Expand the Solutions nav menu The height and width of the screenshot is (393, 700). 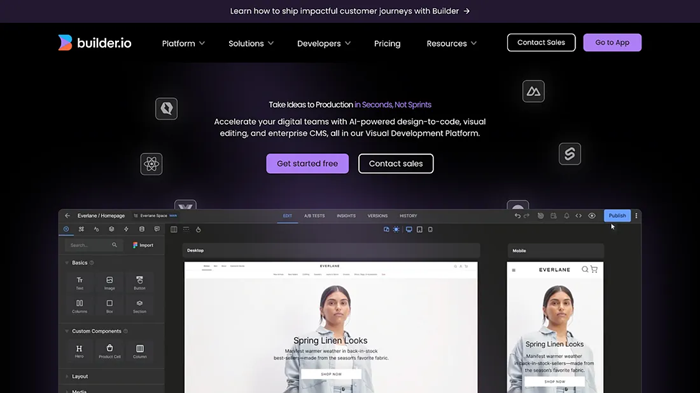[251, 43]
